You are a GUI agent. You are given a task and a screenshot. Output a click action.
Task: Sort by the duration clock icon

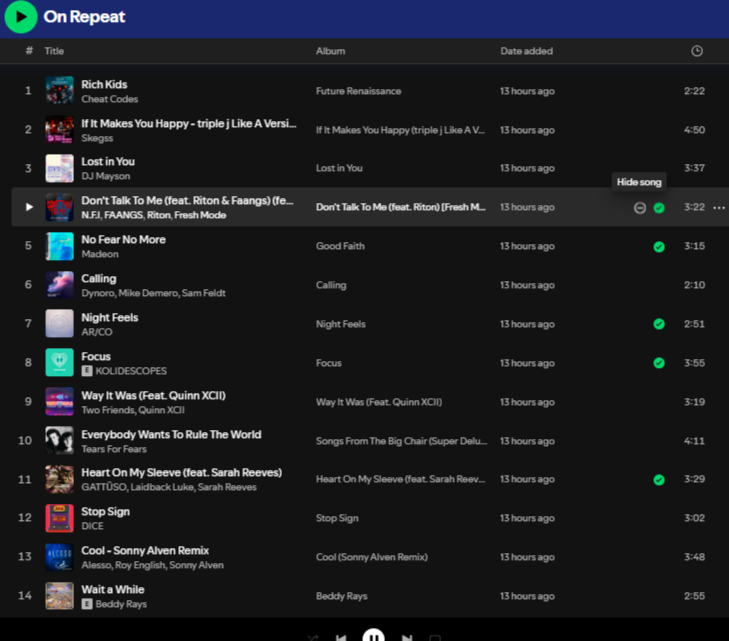pos(696,51)
